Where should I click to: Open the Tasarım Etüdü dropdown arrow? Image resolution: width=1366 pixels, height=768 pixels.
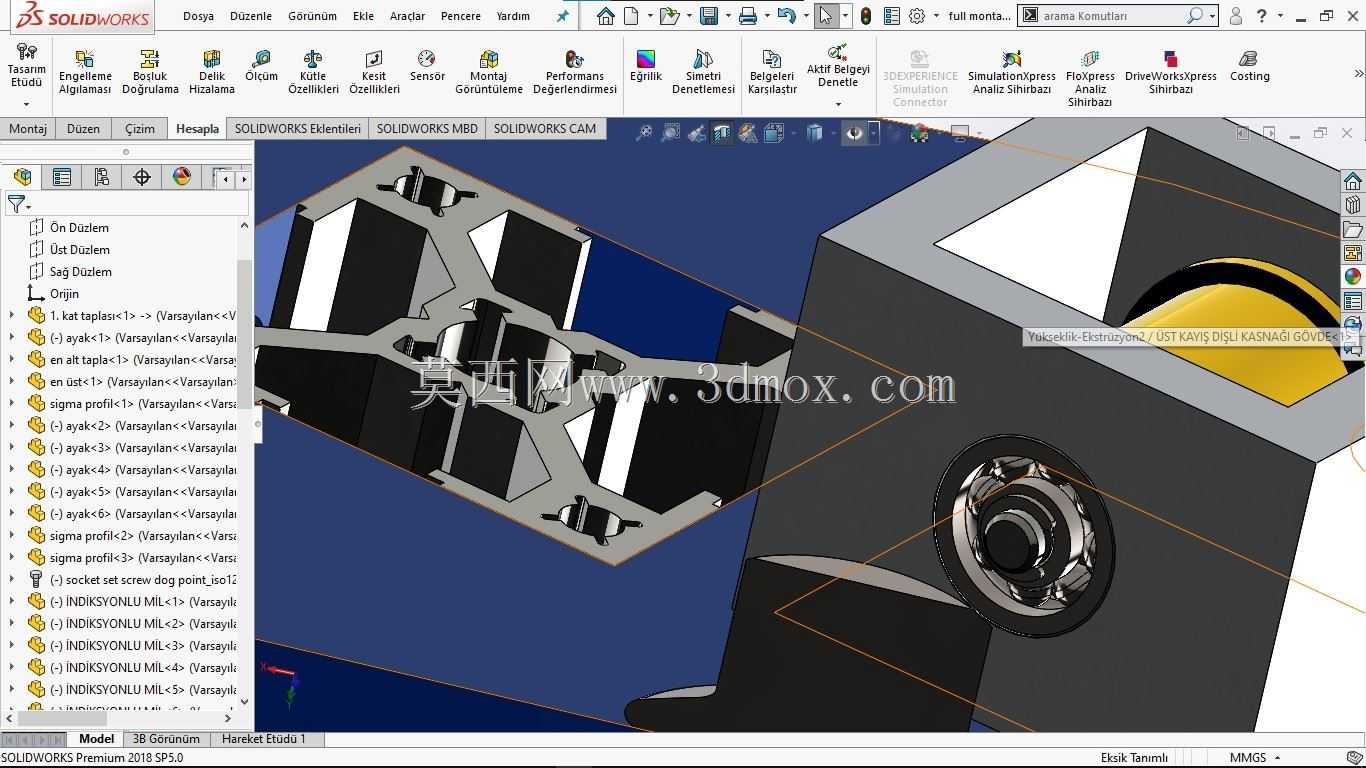27,104
